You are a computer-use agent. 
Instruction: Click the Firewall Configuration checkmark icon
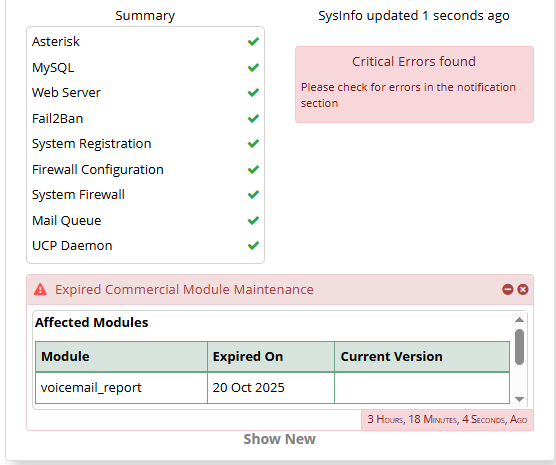coord(253,170)
